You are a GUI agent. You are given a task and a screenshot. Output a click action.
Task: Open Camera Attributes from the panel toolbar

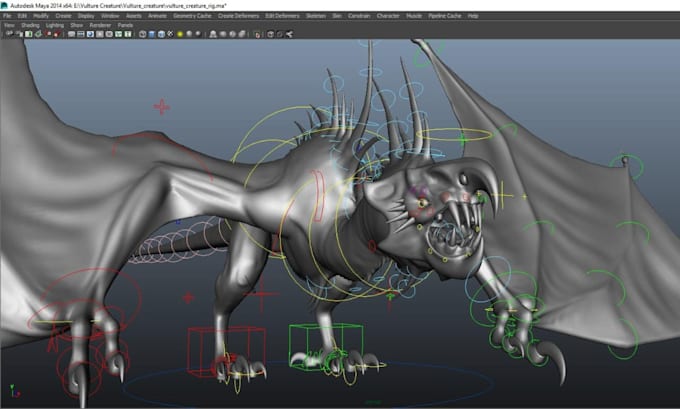point(19,34)
